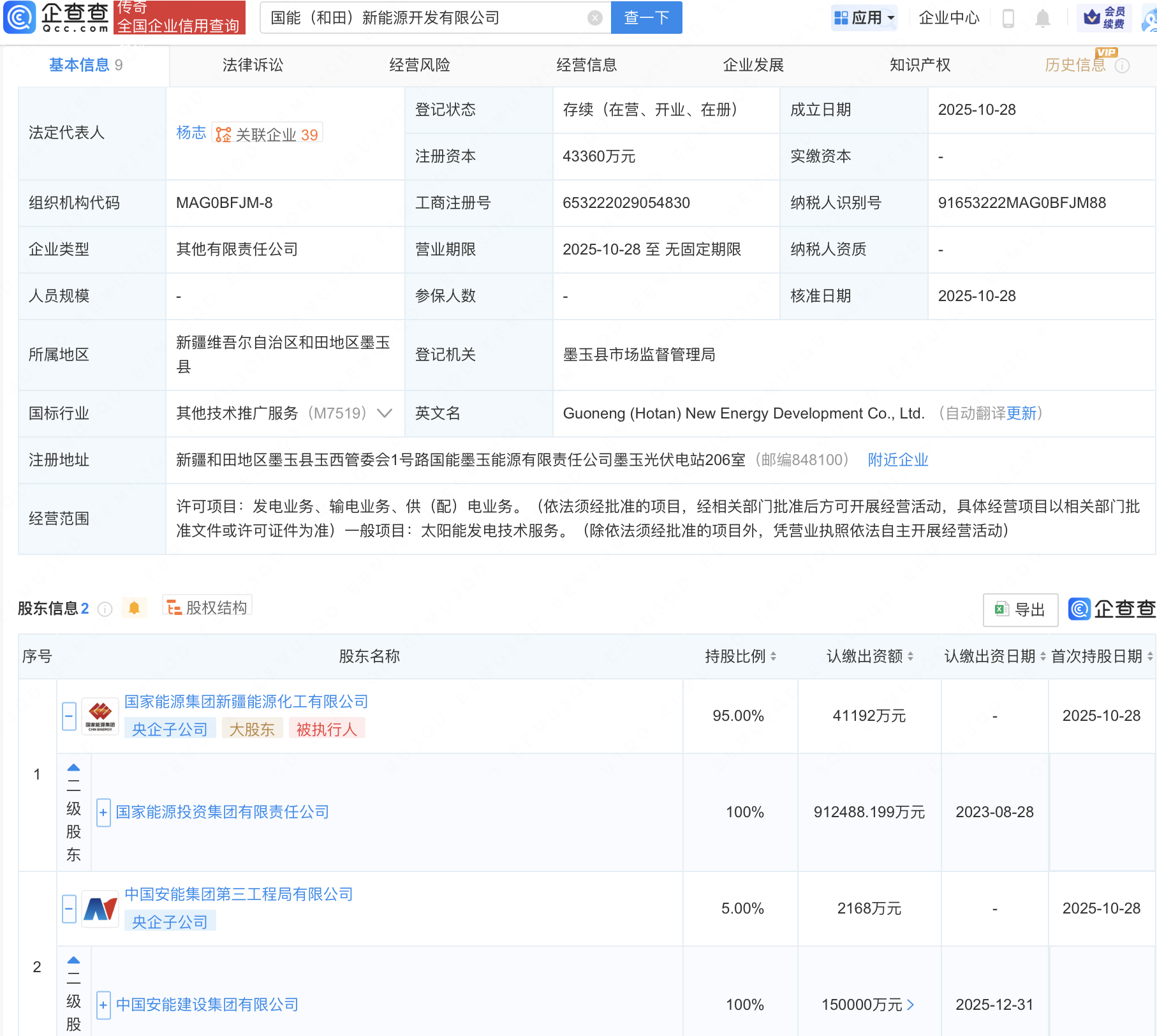
Task: Open the 应用 dropdown menu
Action: [864, 18]
